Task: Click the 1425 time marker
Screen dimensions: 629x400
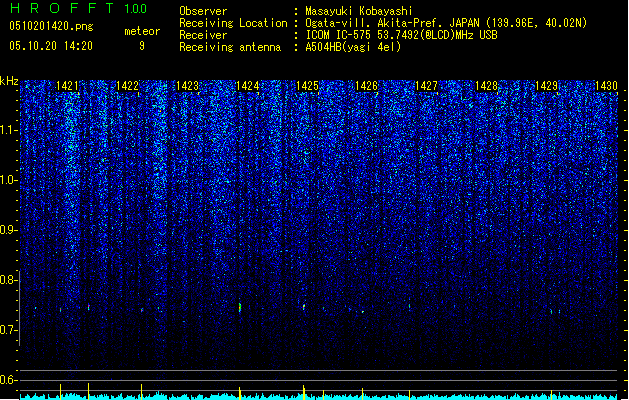Action: (307, 86)
